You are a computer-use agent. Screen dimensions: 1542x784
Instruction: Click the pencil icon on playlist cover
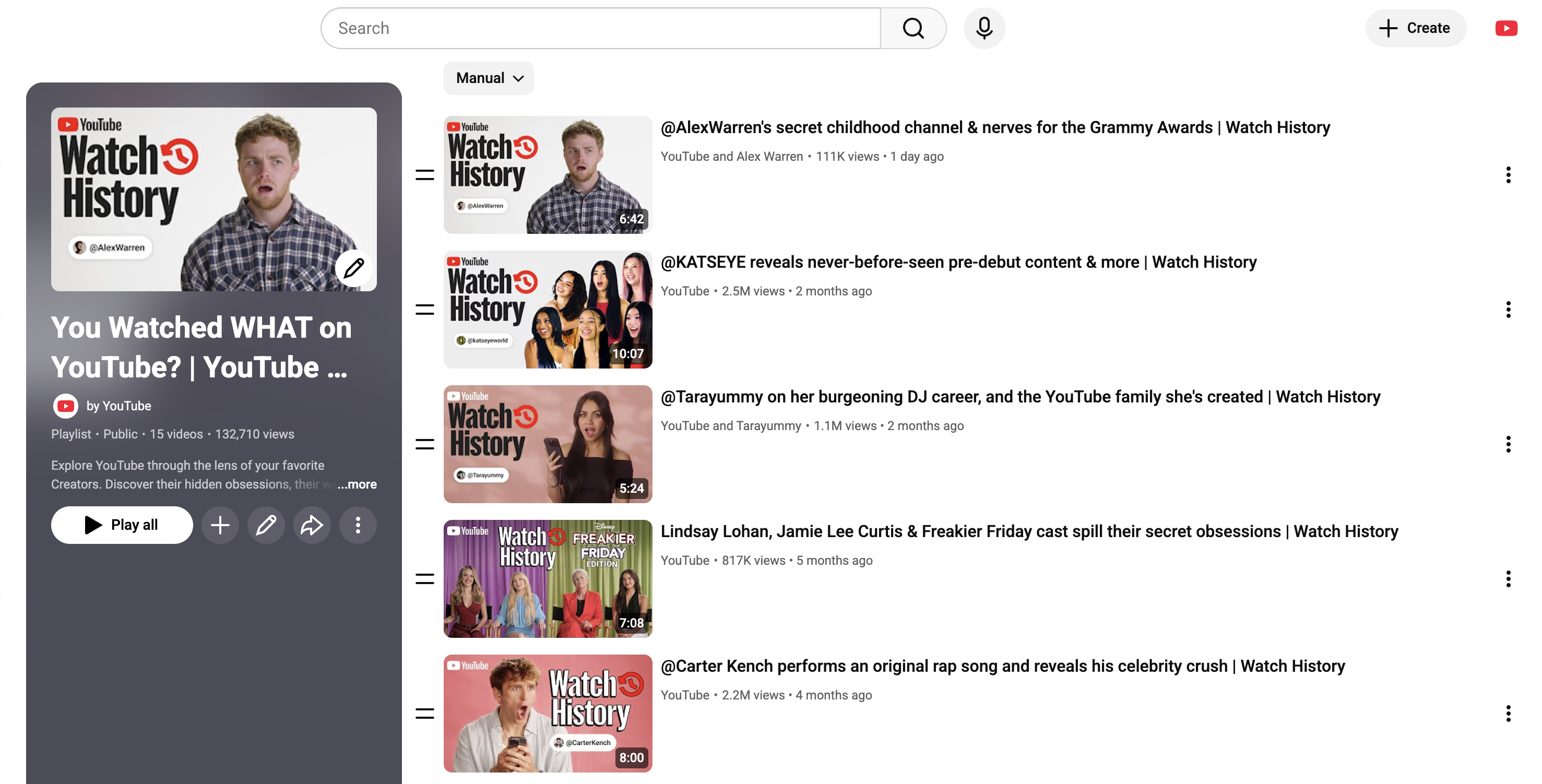(x=354, y=268)
